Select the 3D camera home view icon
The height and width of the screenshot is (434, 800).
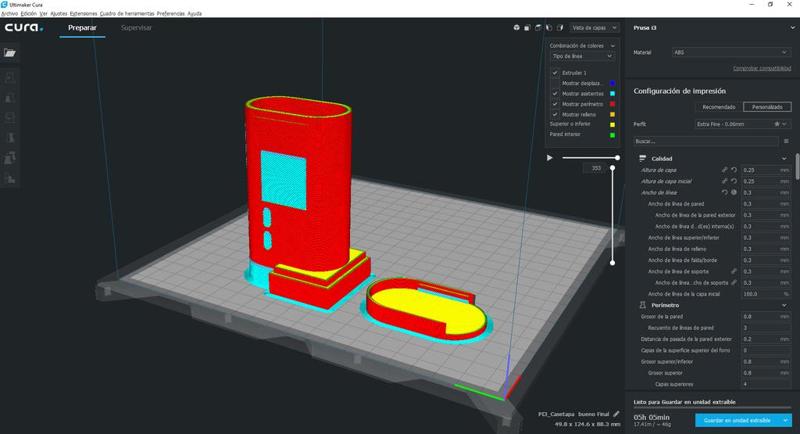[x=516, y=28]
